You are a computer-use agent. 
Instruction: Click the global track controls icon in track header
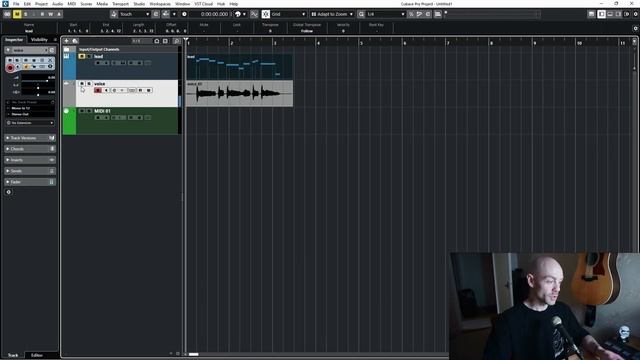(x=157, y=41)
